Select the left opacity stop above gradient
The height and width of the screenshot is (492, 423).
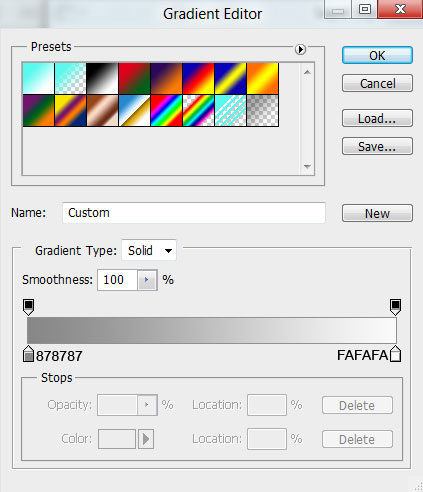coord(28,307)
